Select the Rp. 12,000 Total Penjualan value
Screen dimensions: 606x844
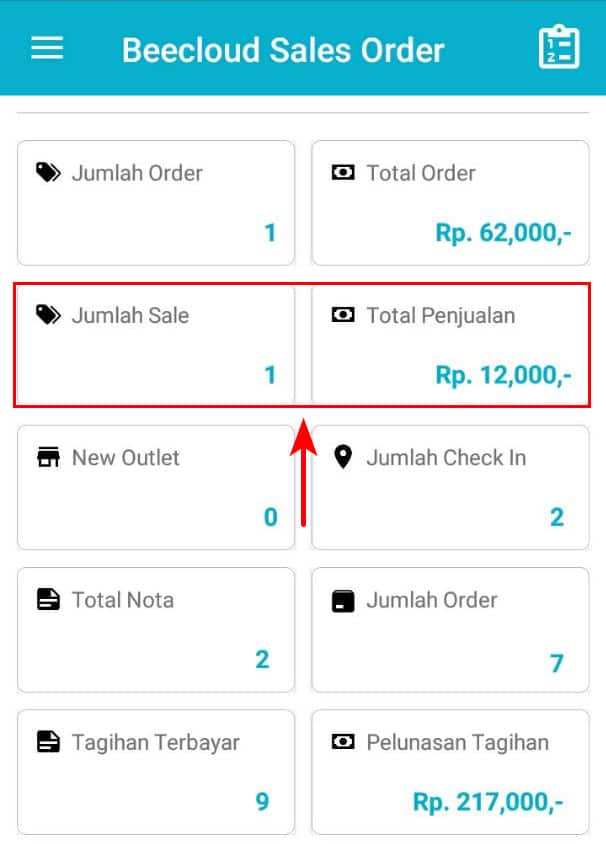point(503,375)
